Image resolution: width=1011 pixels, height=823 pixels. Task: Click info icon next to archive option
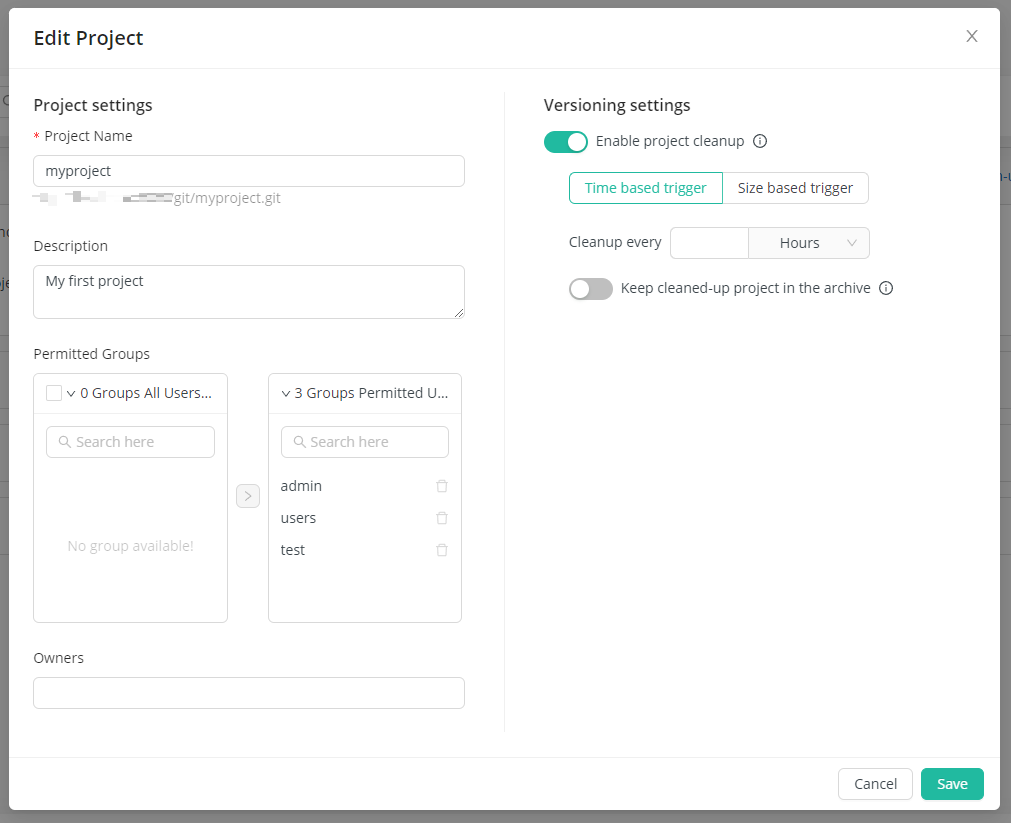886,288
